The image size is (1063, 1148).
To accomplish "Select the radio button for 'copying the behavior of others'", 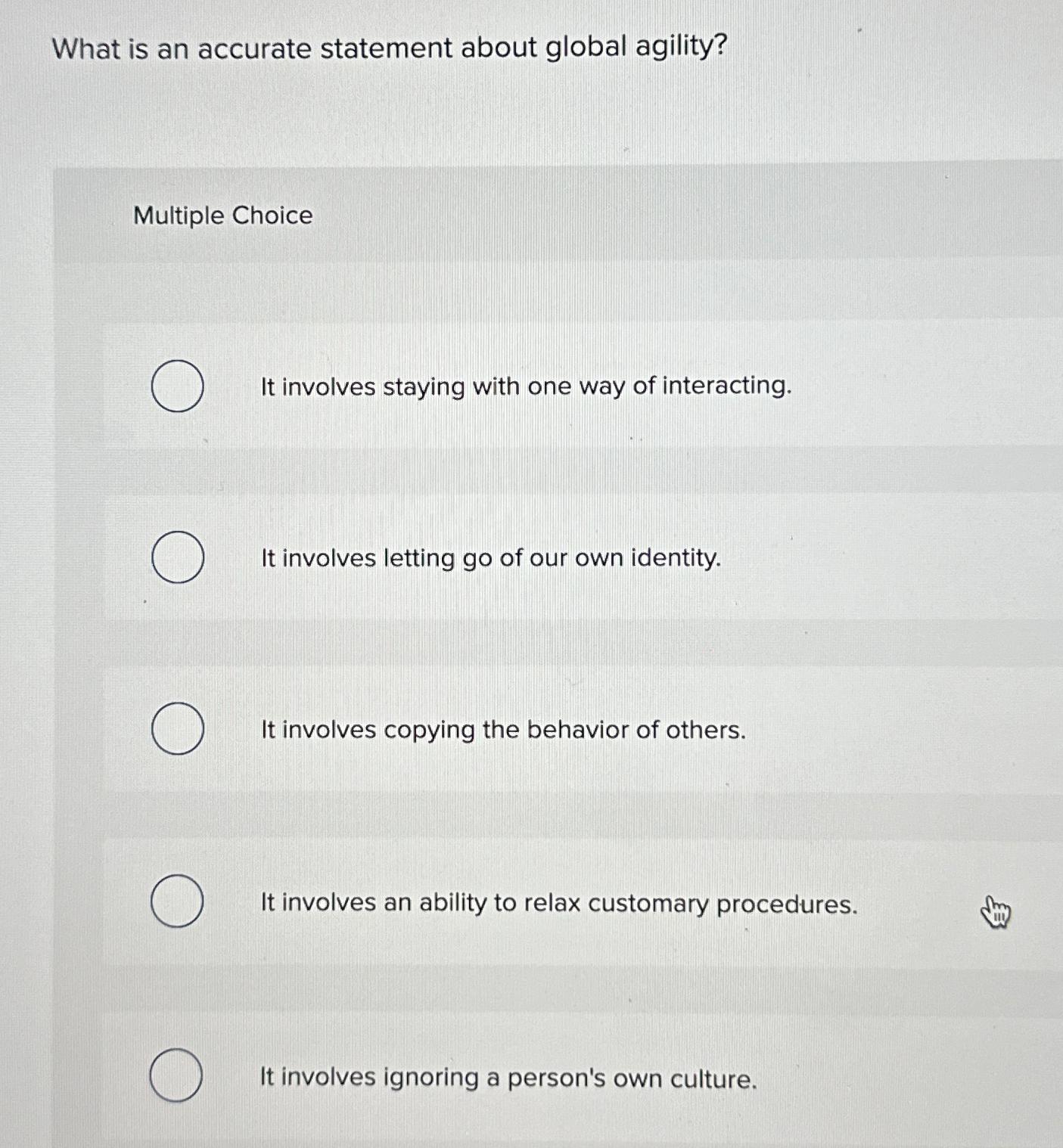I will click(x=178, y=728).
